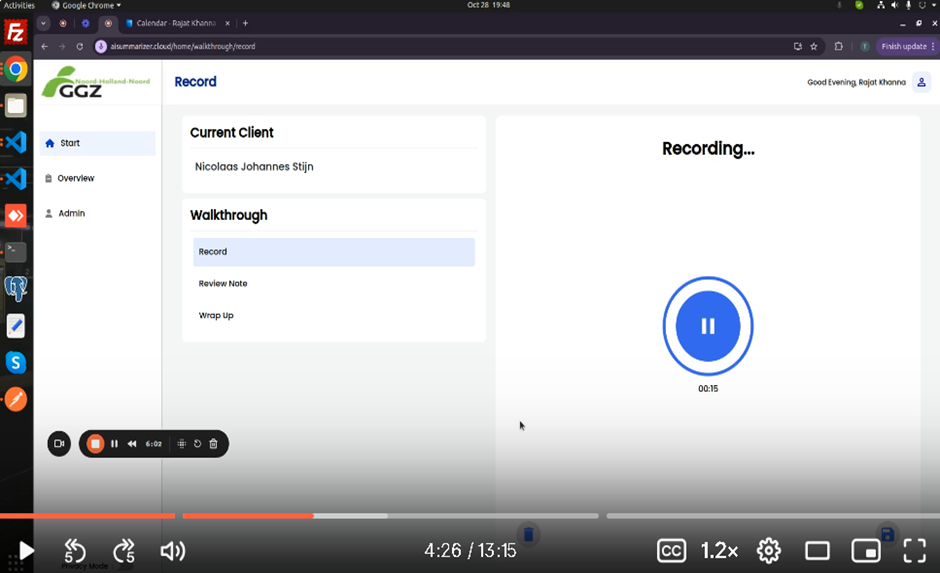Skip forward 5 seconds in the video

pos(124,551)
